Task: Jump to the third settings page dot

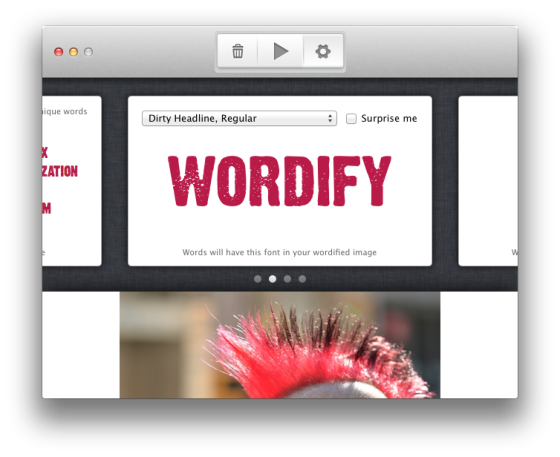Action: click(x=288, y=279)
